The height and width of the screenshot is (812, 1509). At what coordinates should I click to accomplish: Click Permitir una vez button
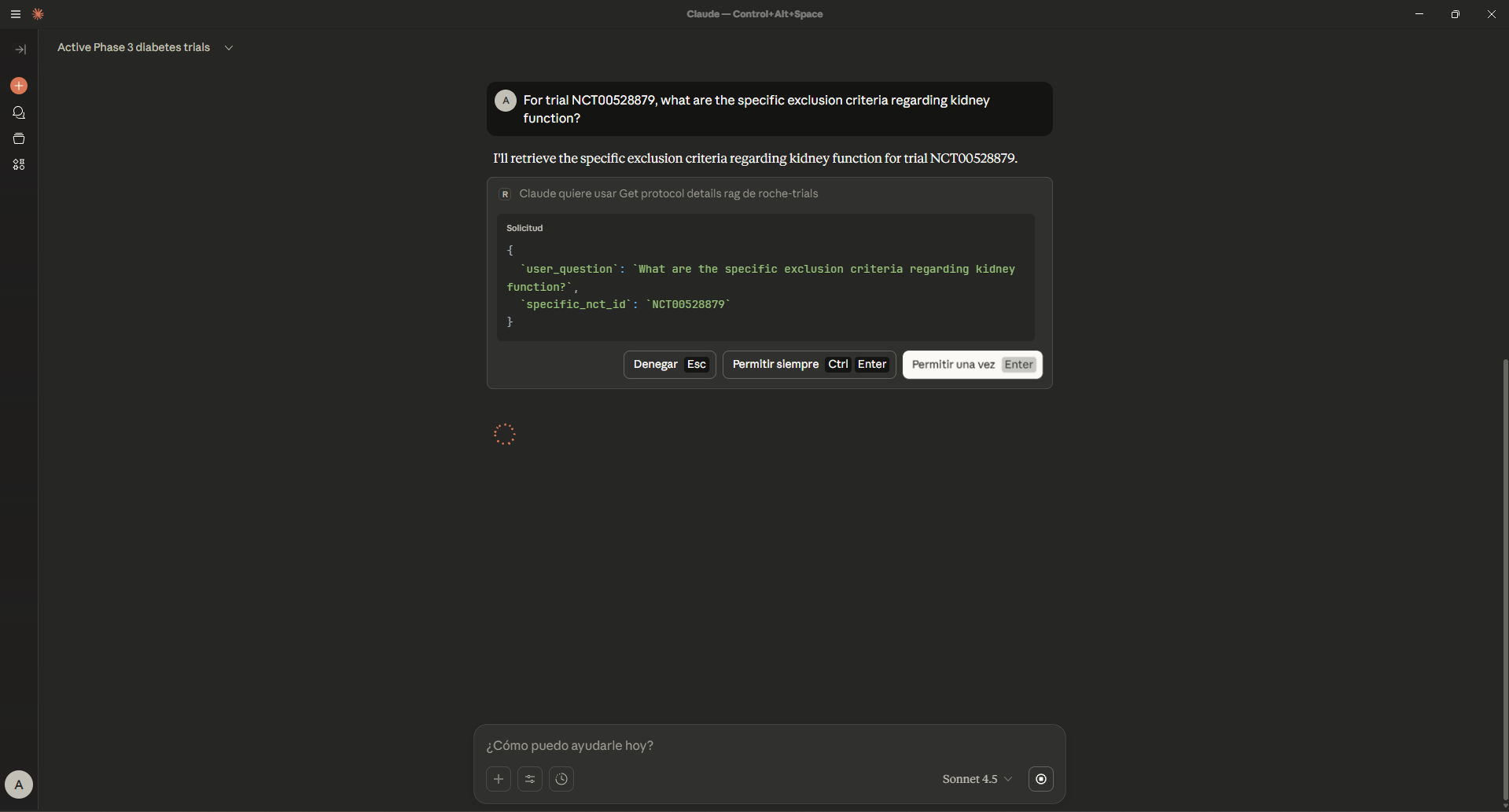(972, 365)
